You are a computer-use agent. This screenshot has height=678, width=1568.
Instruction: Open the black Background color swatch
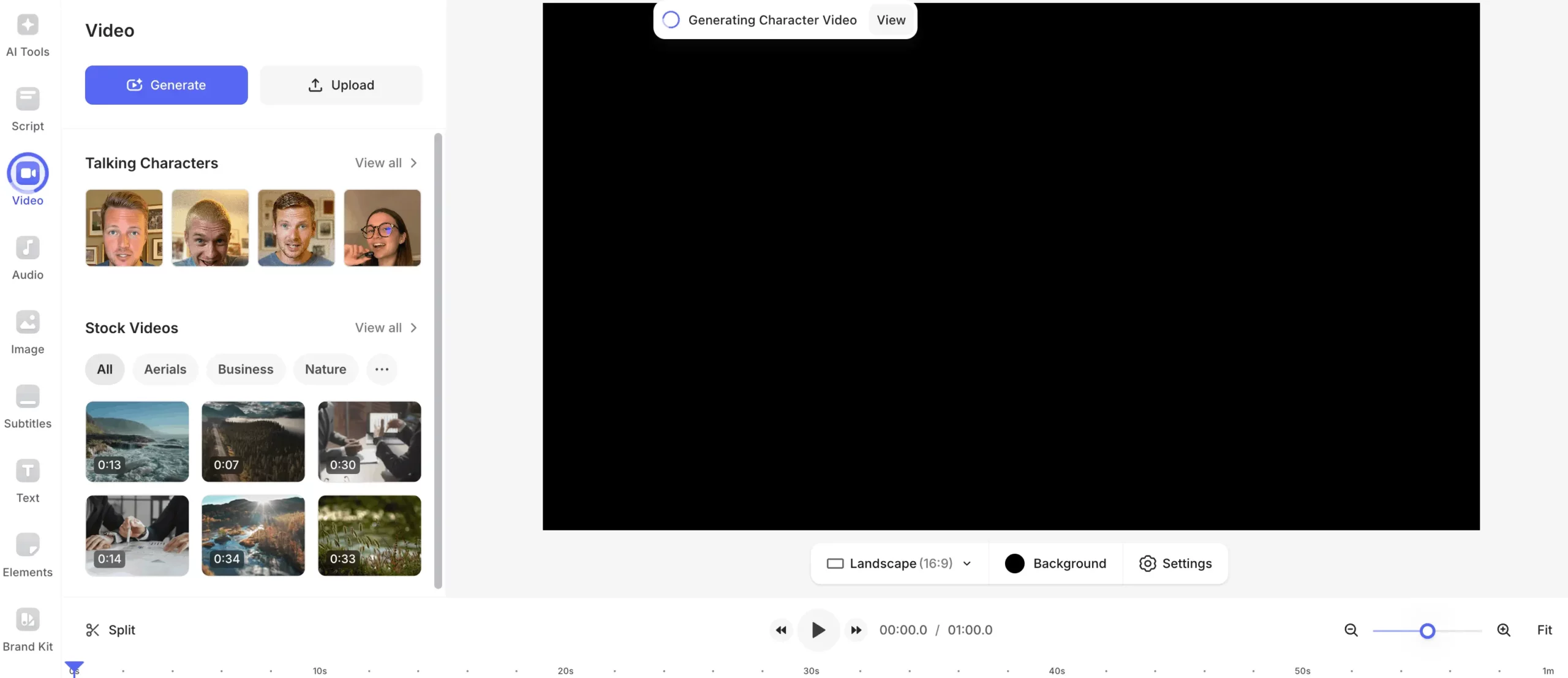tap(1014, 563)
